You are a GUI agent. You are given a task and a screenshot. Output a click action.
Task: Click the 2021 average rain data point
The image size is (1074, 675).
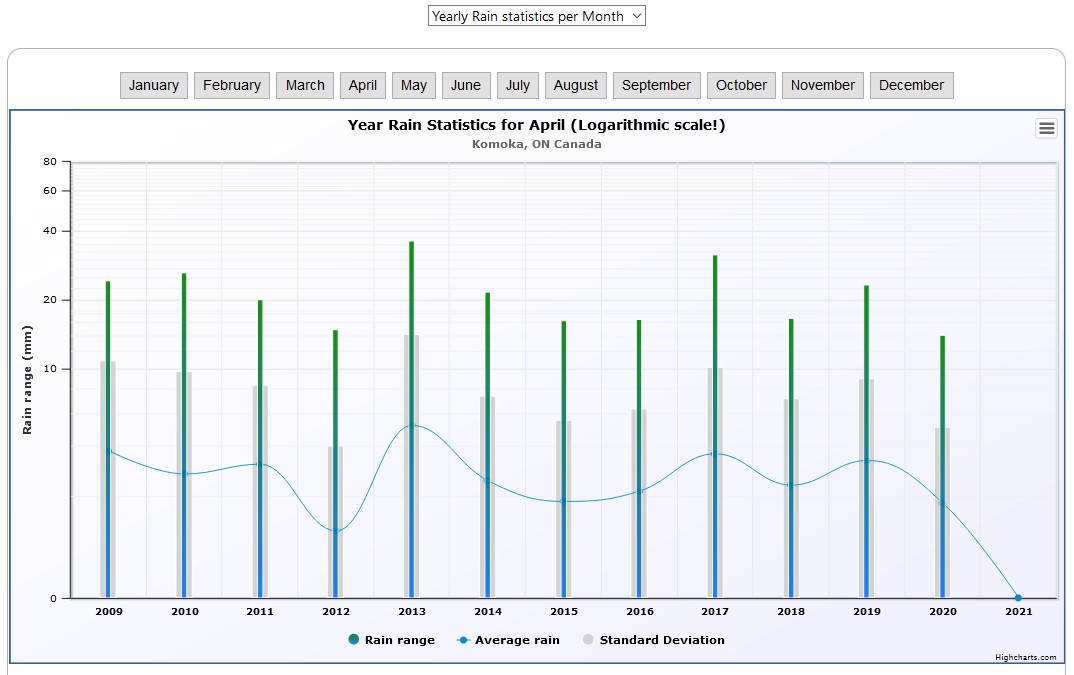tap(1018, 598)
